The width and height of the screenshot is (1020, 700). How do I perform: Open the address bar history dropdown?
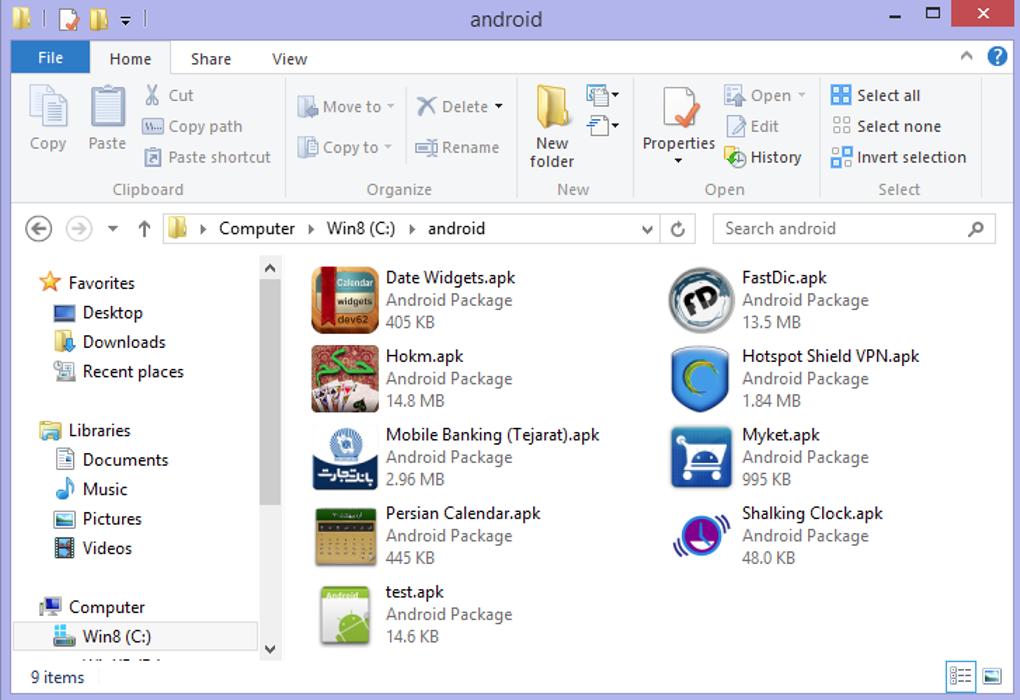pos(647,229)
